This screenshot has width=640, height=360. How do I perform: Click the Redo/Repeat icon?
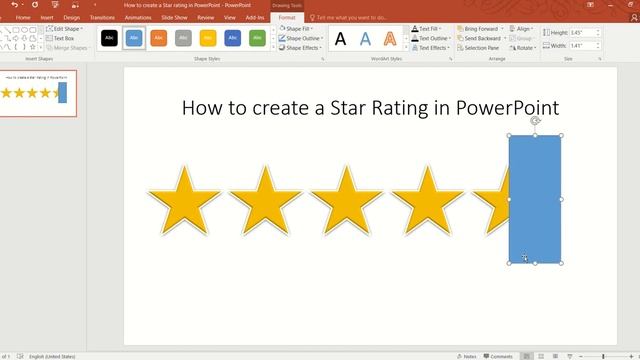point(35,5)
